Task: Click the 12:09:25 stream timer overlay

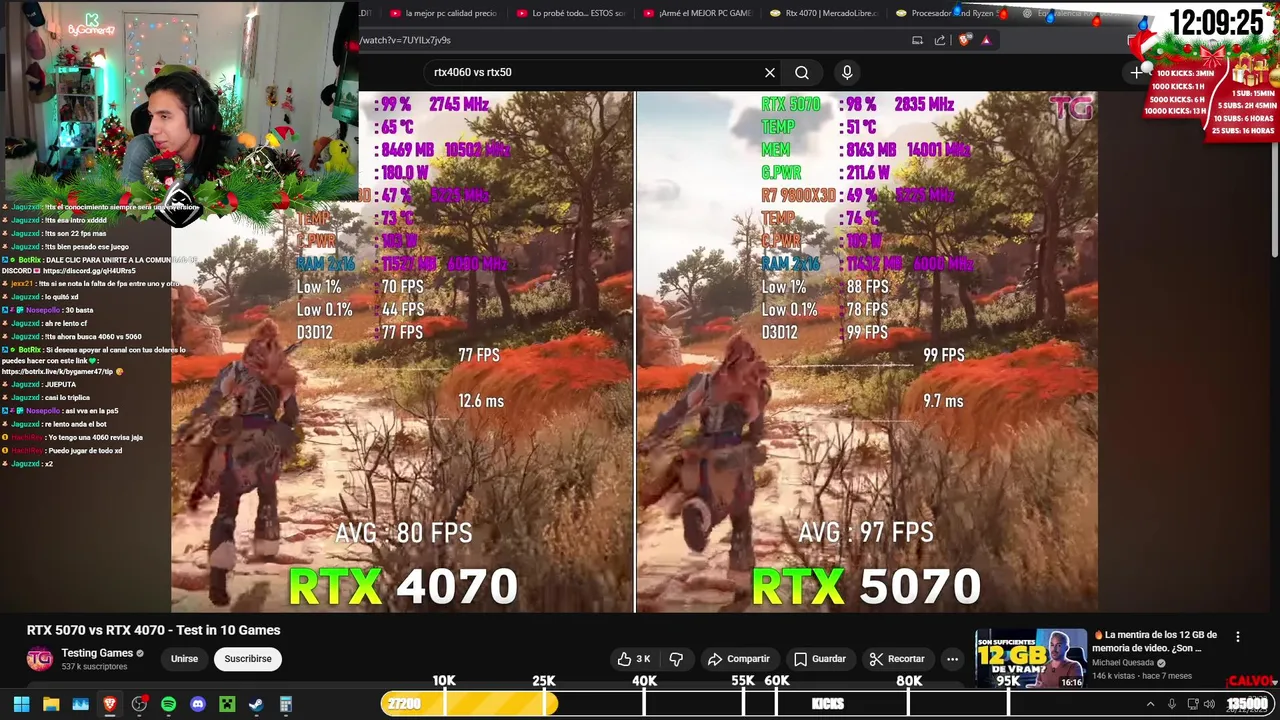Action: (x=1216, y=22)
